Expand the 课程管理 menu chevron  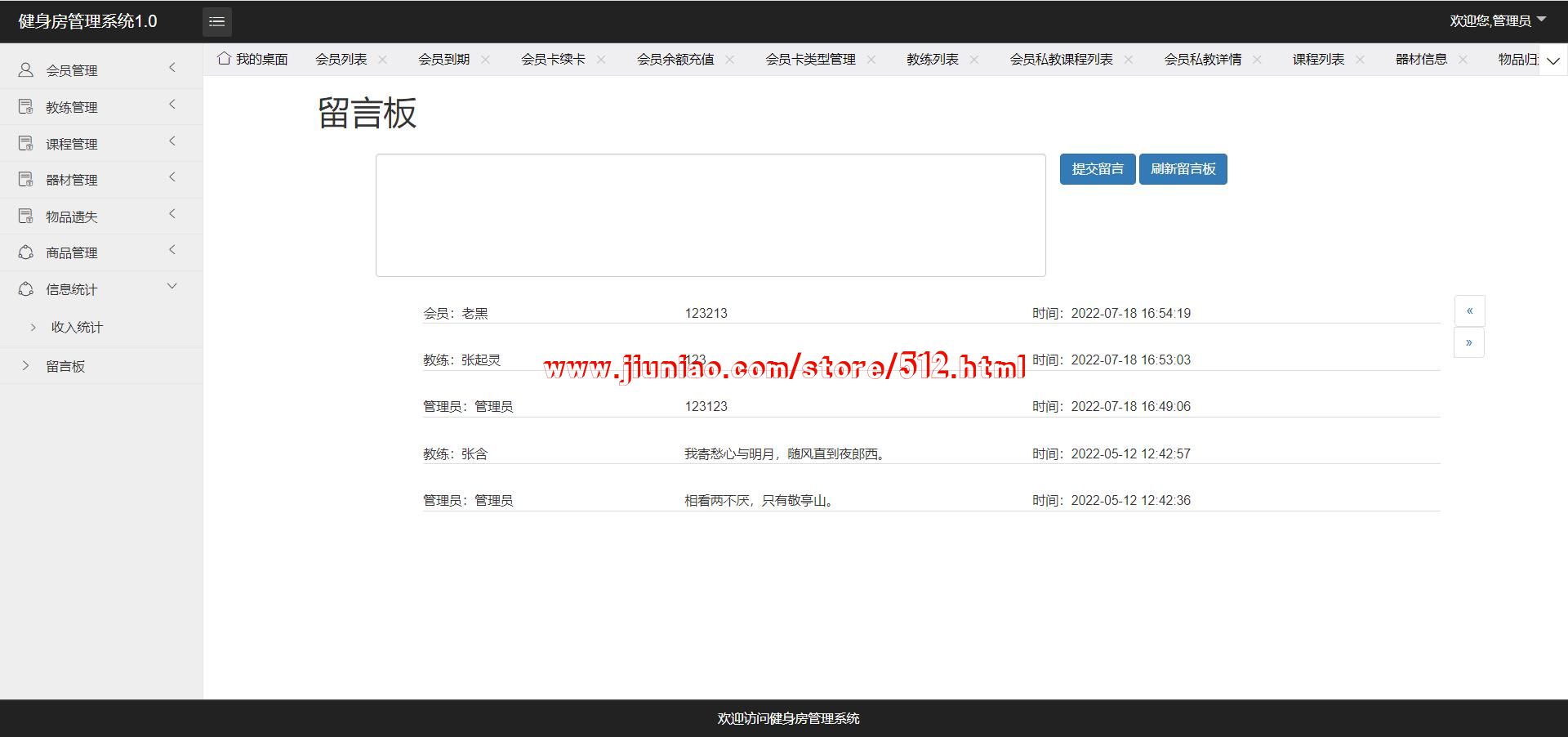click(x=172, y=142)
